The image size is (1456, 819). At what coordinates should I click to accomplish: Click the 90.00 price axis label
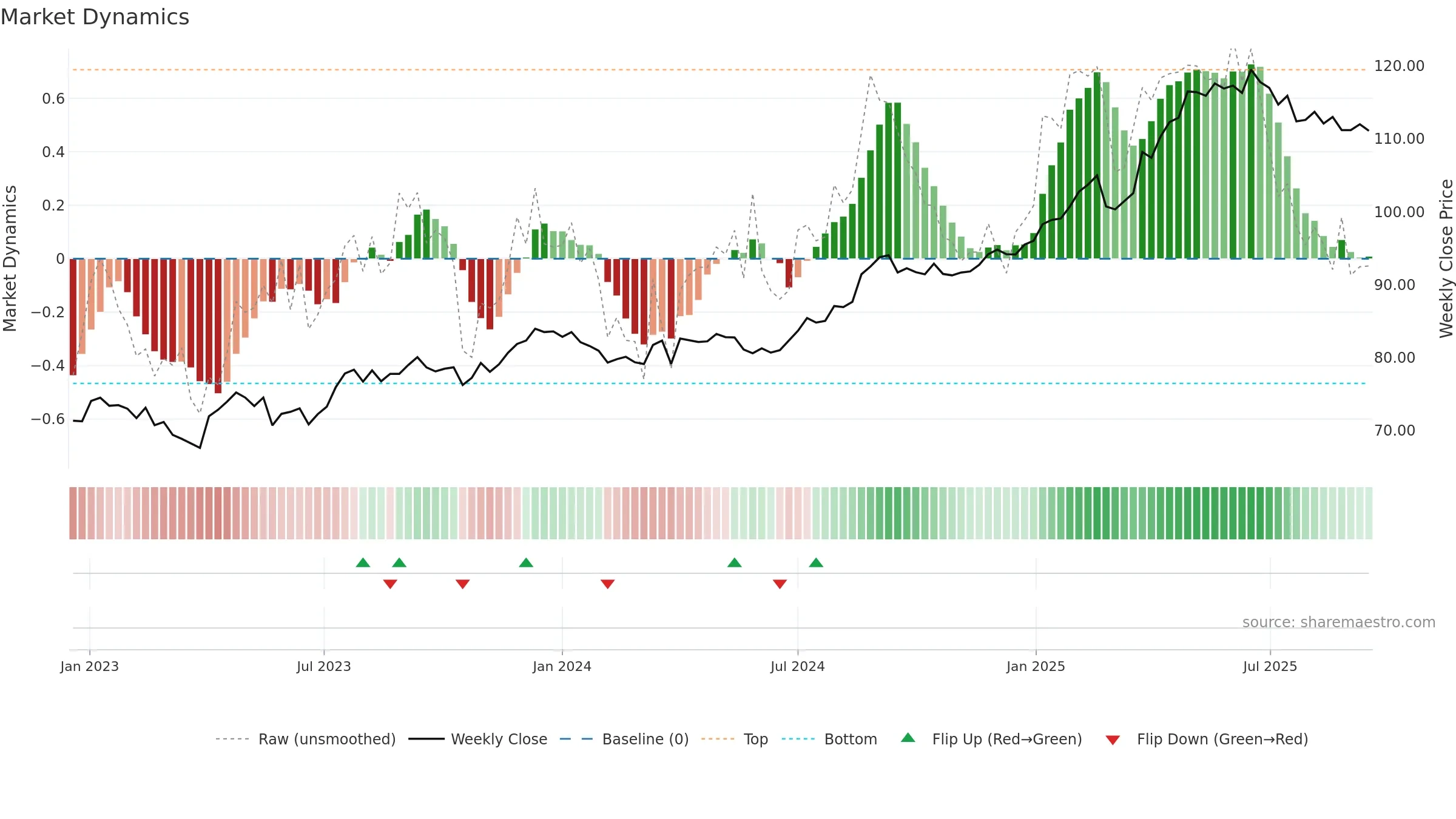point(1394,285)
